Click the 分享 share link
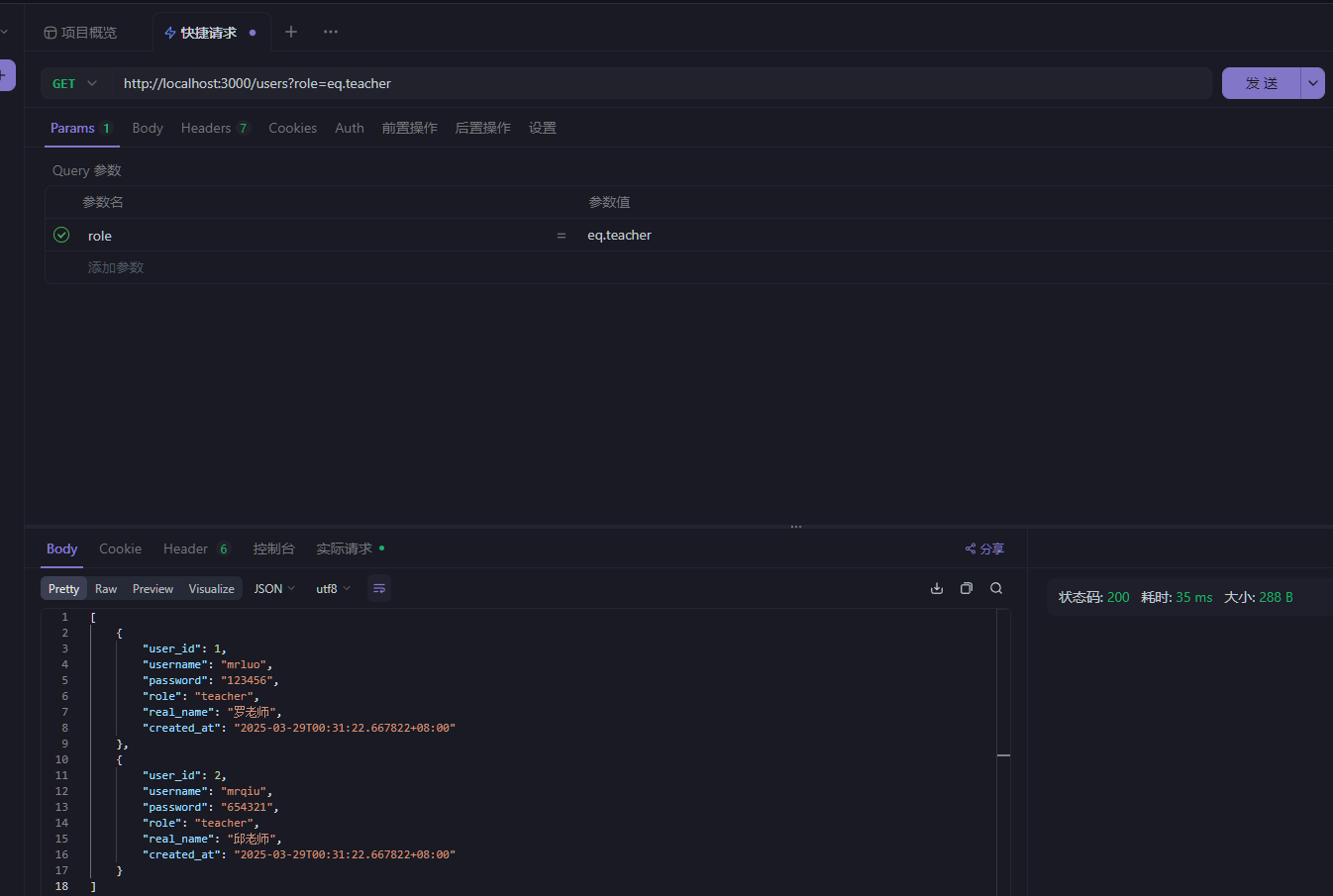 pos(984,548)
